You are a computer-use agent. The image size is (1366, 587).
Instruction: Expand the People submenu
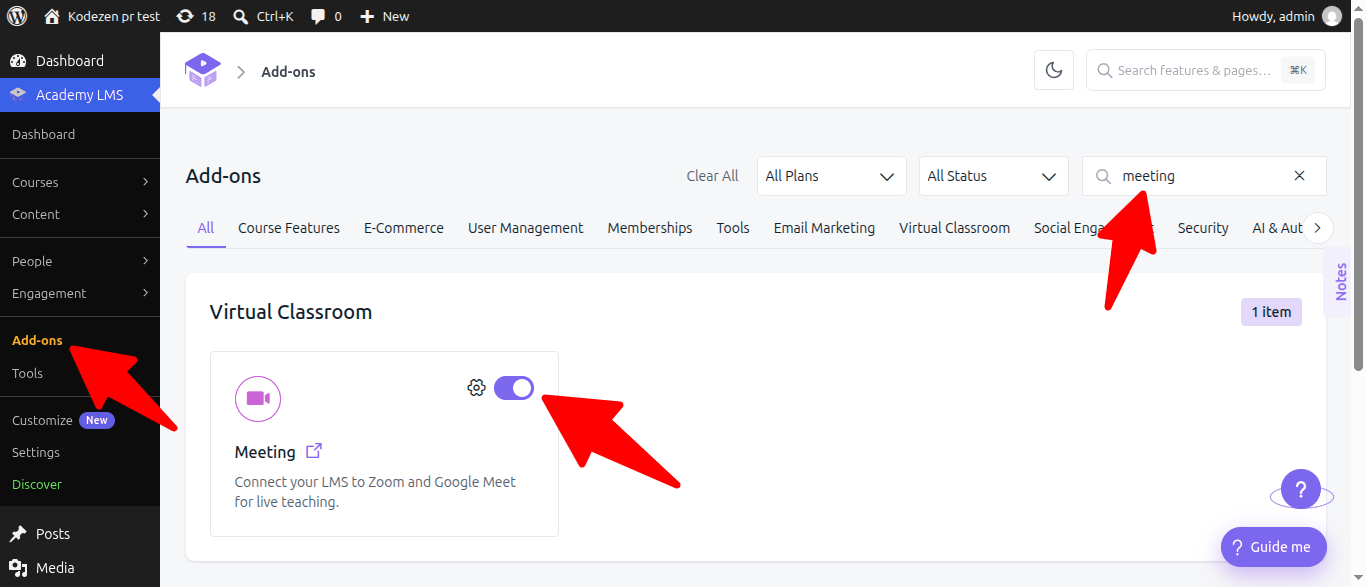[80, 261]
